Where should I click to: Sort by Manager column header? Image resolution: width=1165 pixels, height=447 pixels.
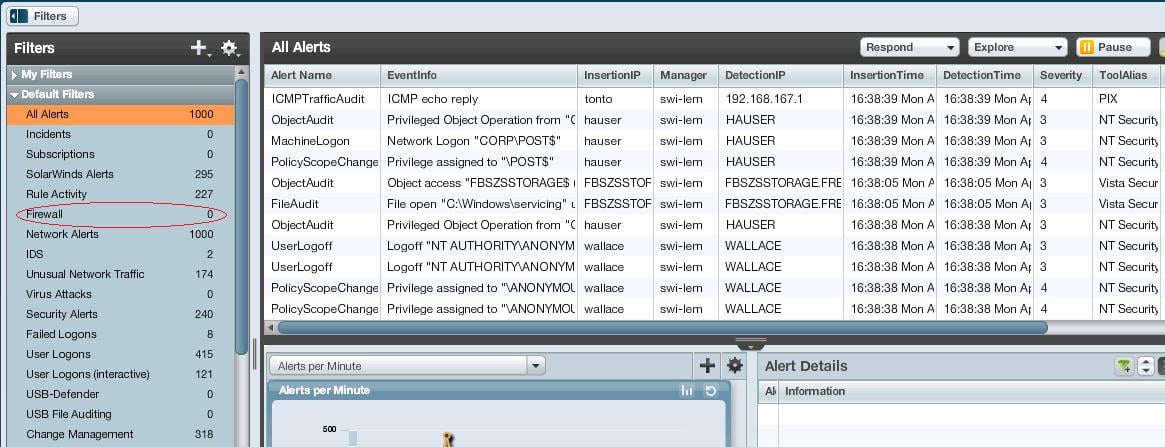(x=686, y=76)
